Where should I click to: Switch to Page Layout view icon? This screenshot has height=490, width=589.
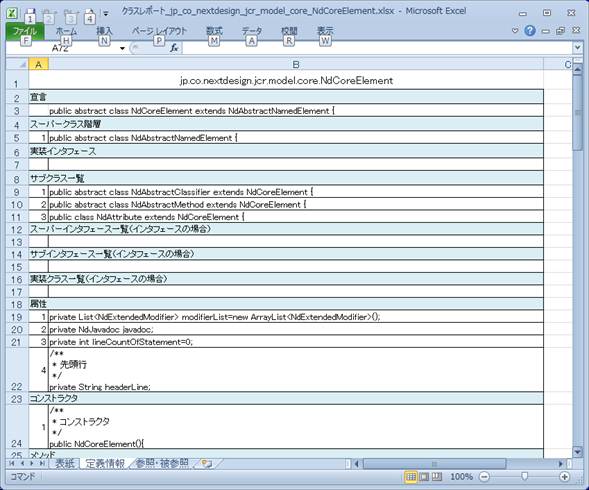coord(424,477)
